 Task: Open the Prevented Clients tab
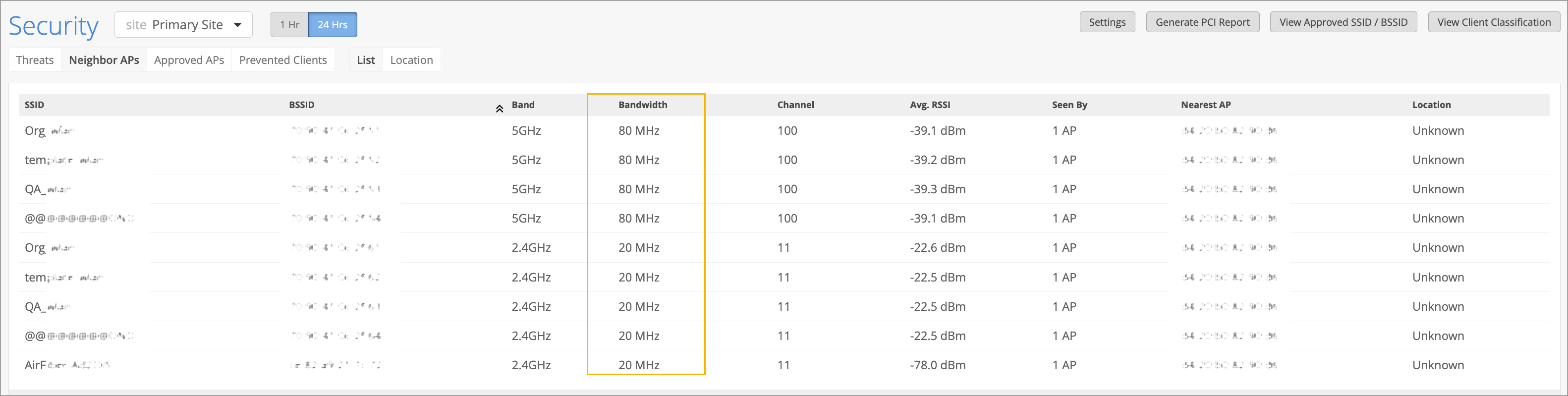click(x=282, y=60)
